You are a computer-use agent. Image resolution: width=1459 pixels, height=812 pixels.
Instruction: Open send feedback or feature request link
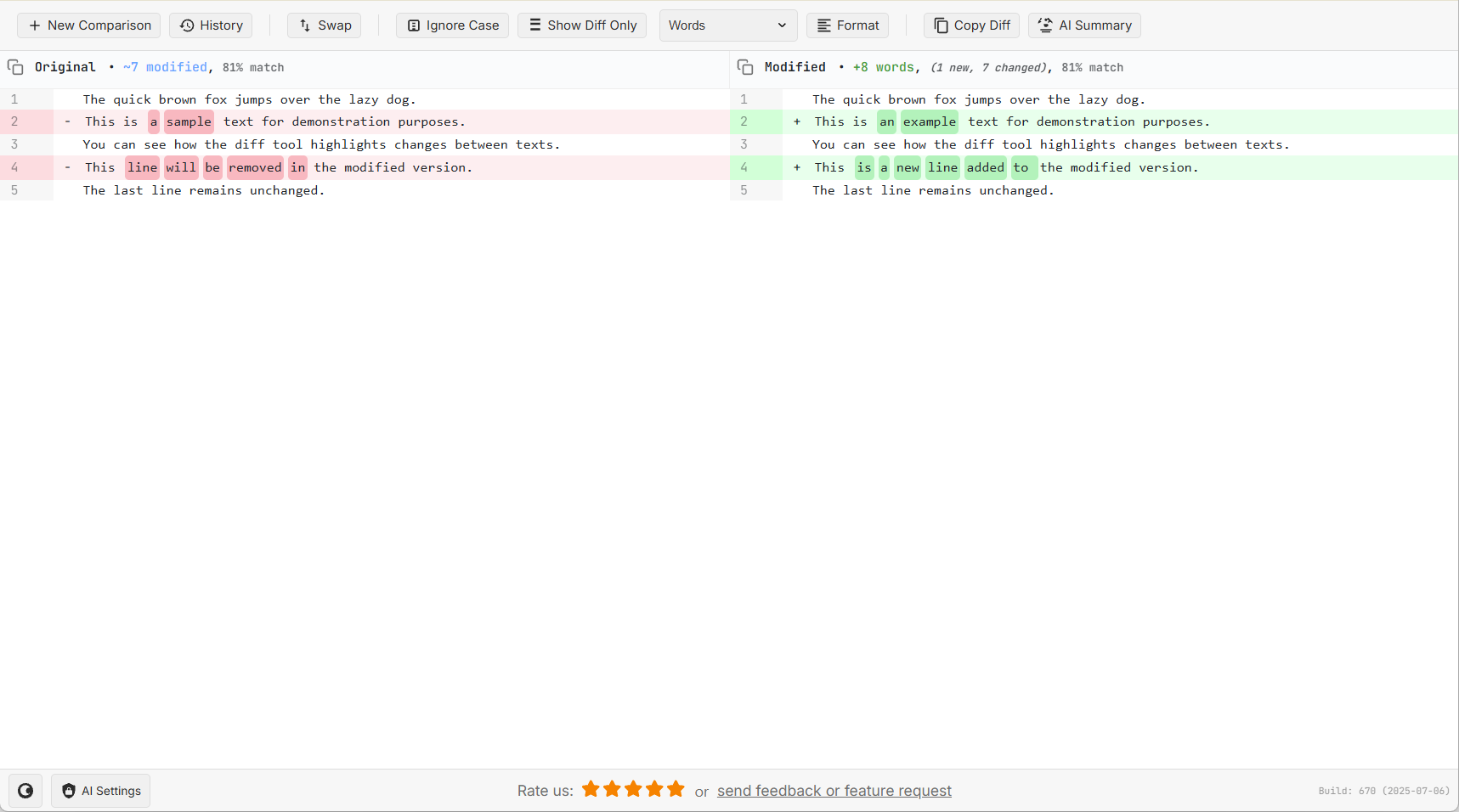click(834, 791)
